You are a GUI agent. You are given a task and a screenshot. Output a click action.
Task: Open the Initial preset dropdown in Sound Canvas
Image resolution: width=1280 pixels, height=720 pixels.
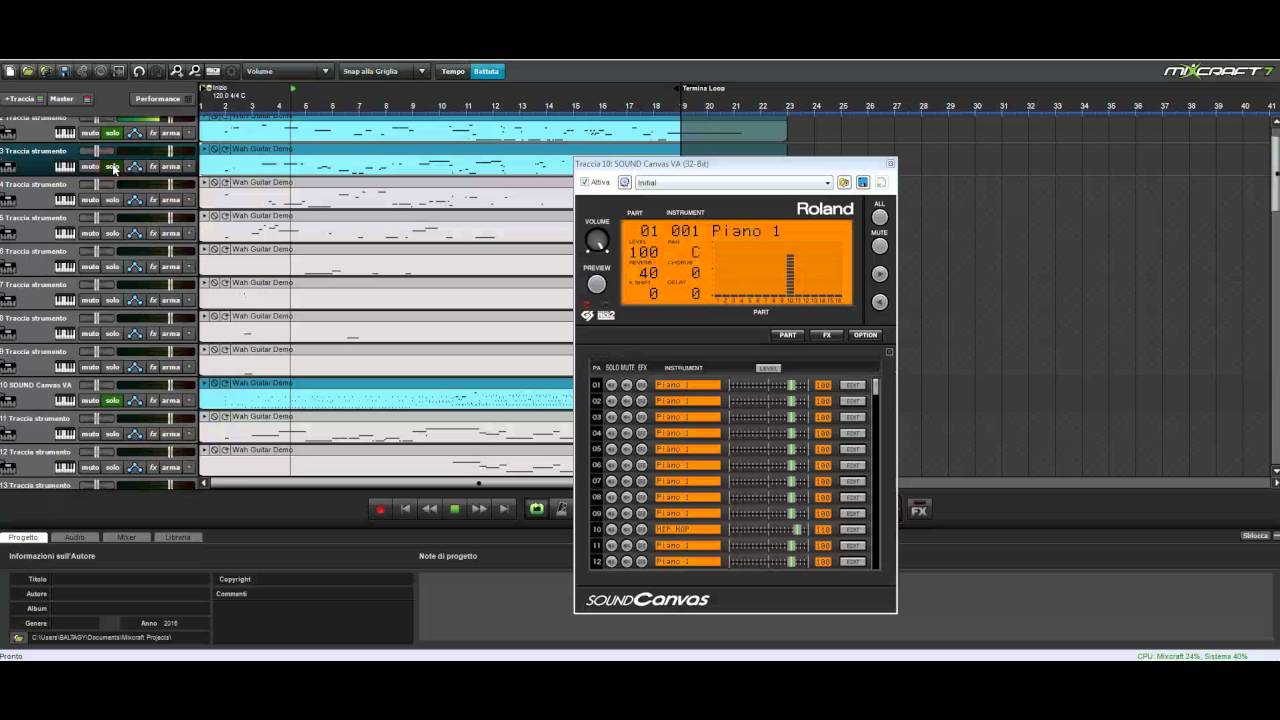point(734,183)
